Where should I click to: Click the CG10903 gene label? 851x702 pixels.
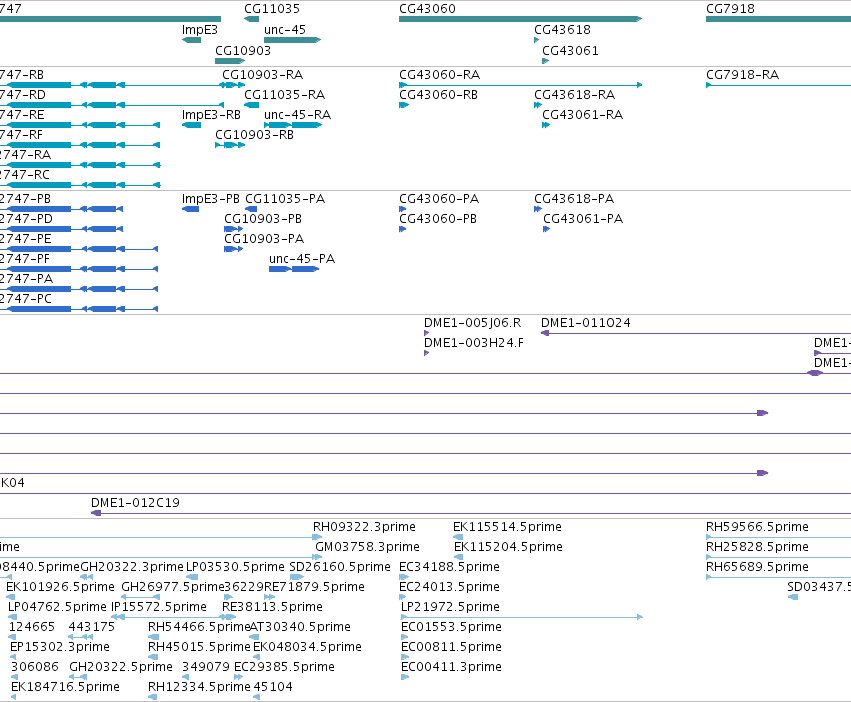pos(243,50)
